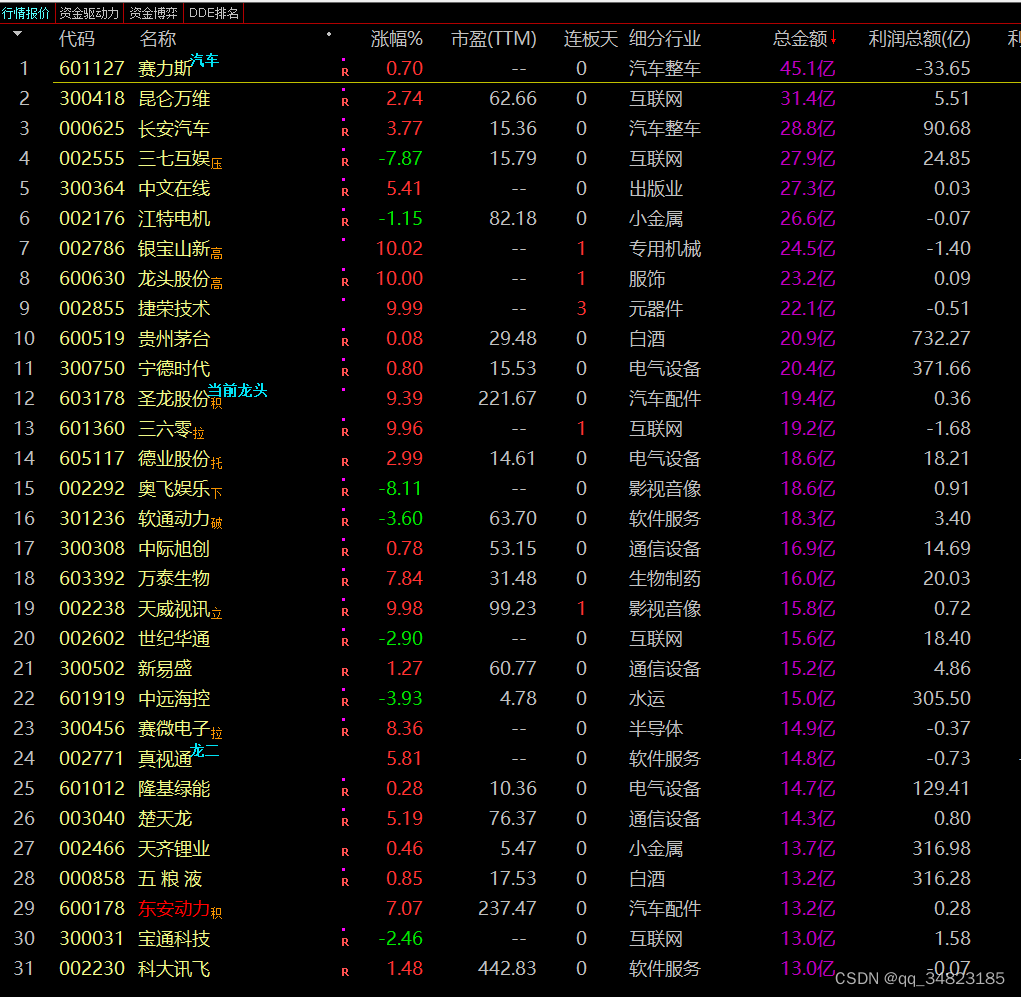Viewport: 1021px width, 997px height.
Task: Click the 龙二 tag beside 真视通
Action: pos(204,750)
